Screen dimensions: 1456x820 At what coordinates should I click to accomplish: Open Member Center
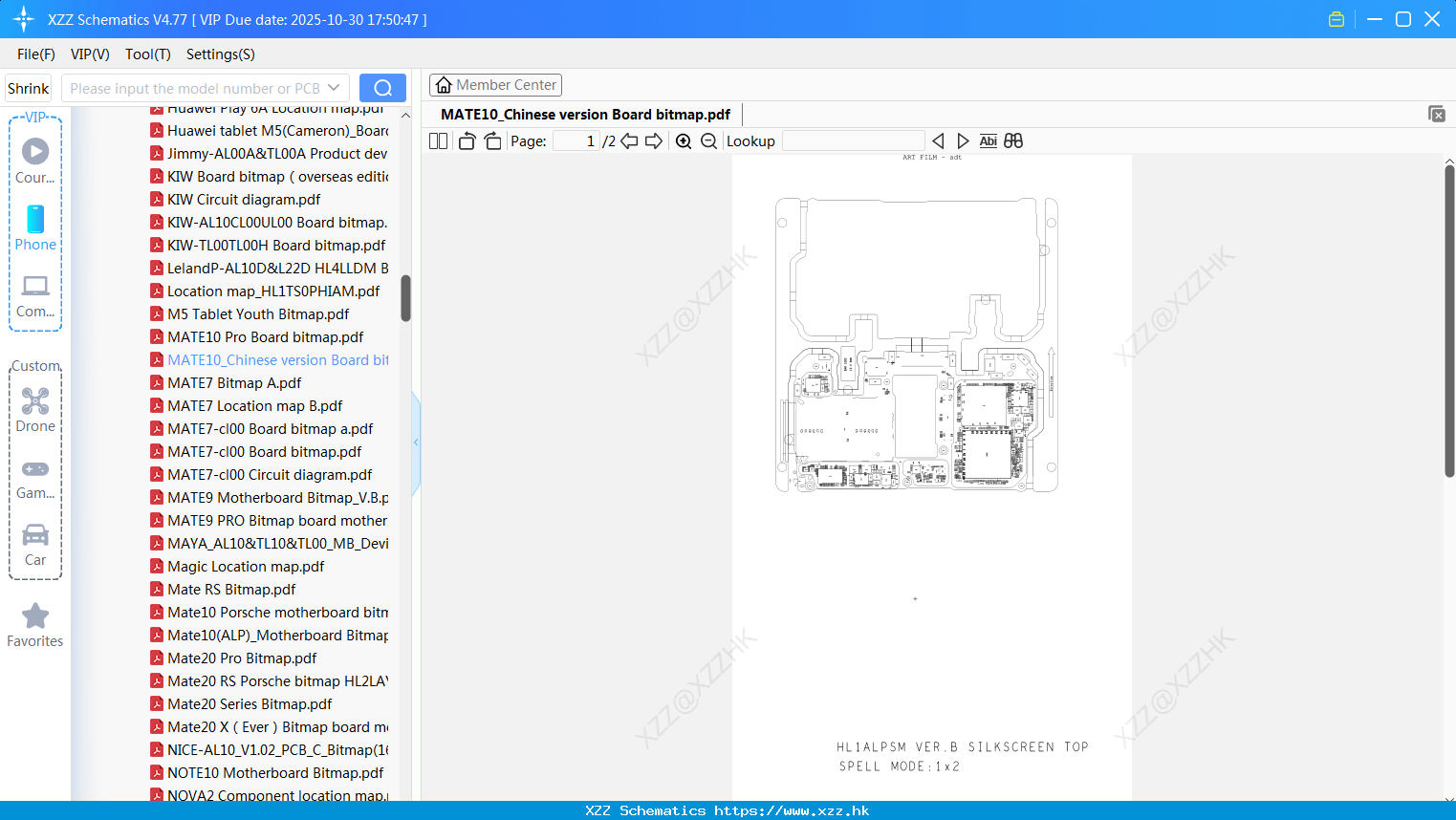pyautogui.click(x=495, y=85)
